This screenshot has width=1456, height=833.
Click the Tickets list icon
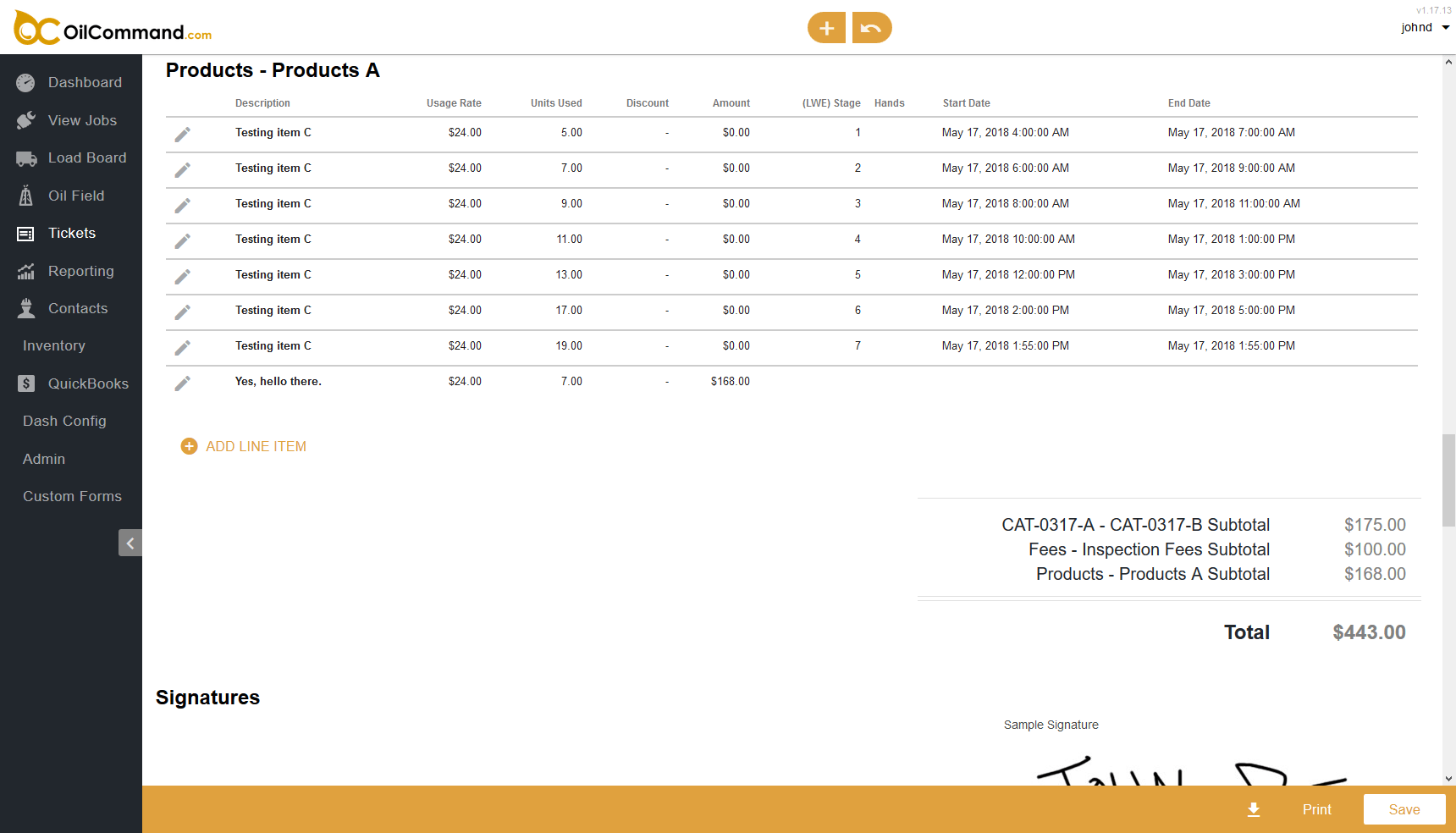coord(26,234)
